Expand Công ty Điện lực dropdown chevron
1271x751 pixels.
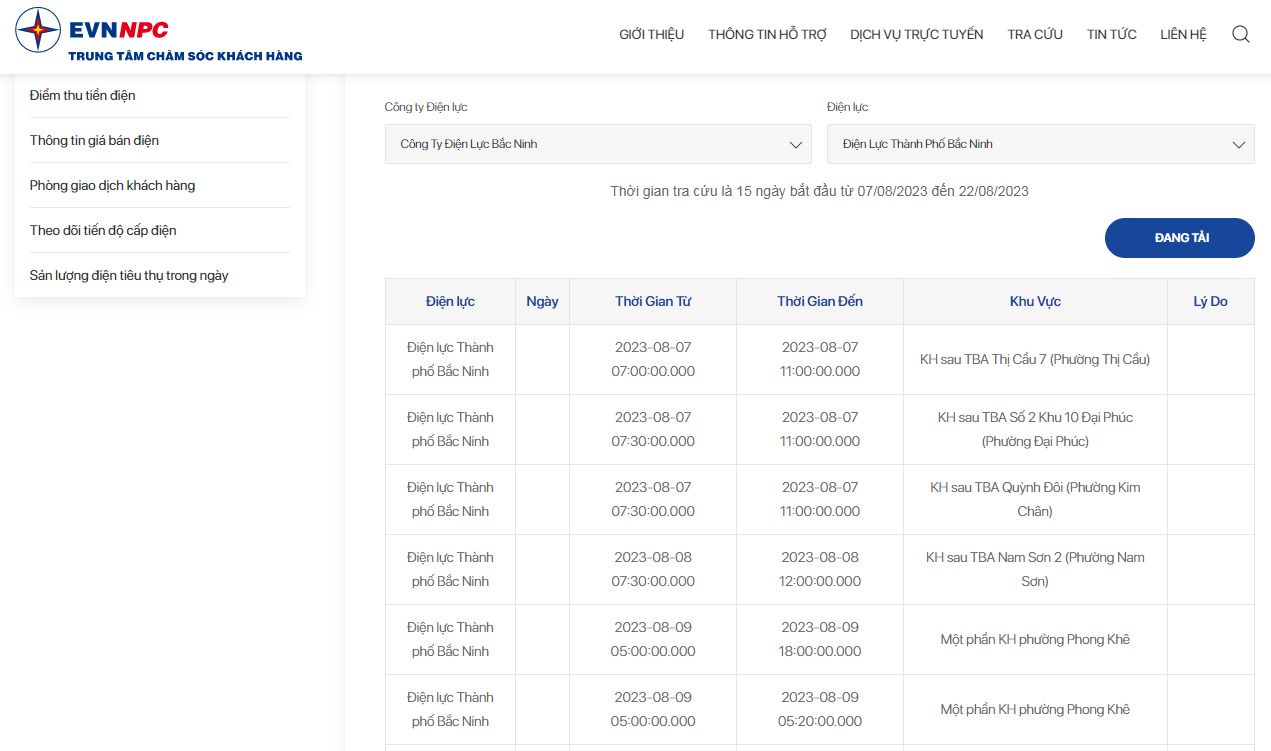click(796, 144)
